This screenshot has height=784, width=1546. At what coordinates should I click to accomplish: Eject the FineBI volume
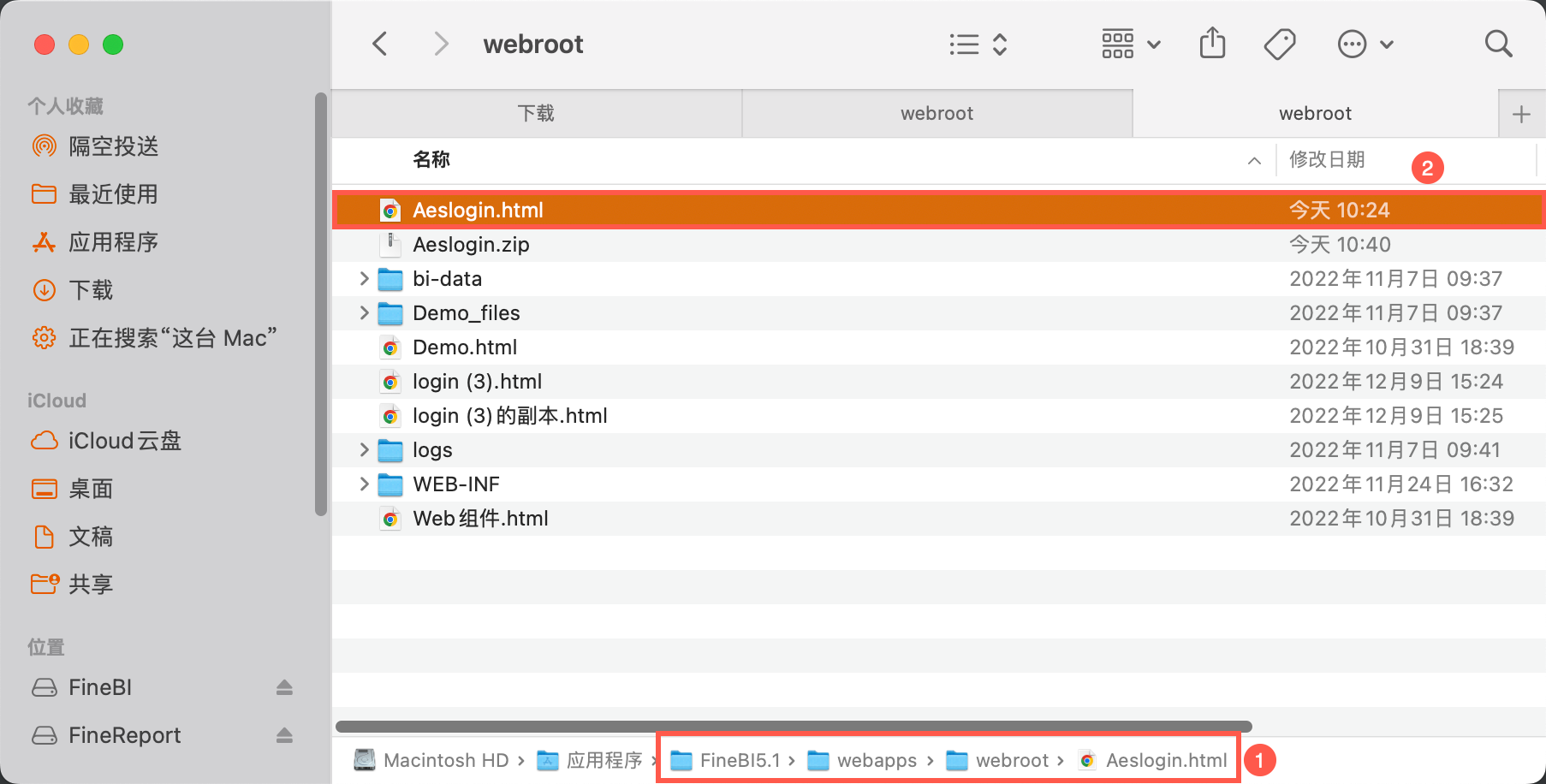[284, 687]
